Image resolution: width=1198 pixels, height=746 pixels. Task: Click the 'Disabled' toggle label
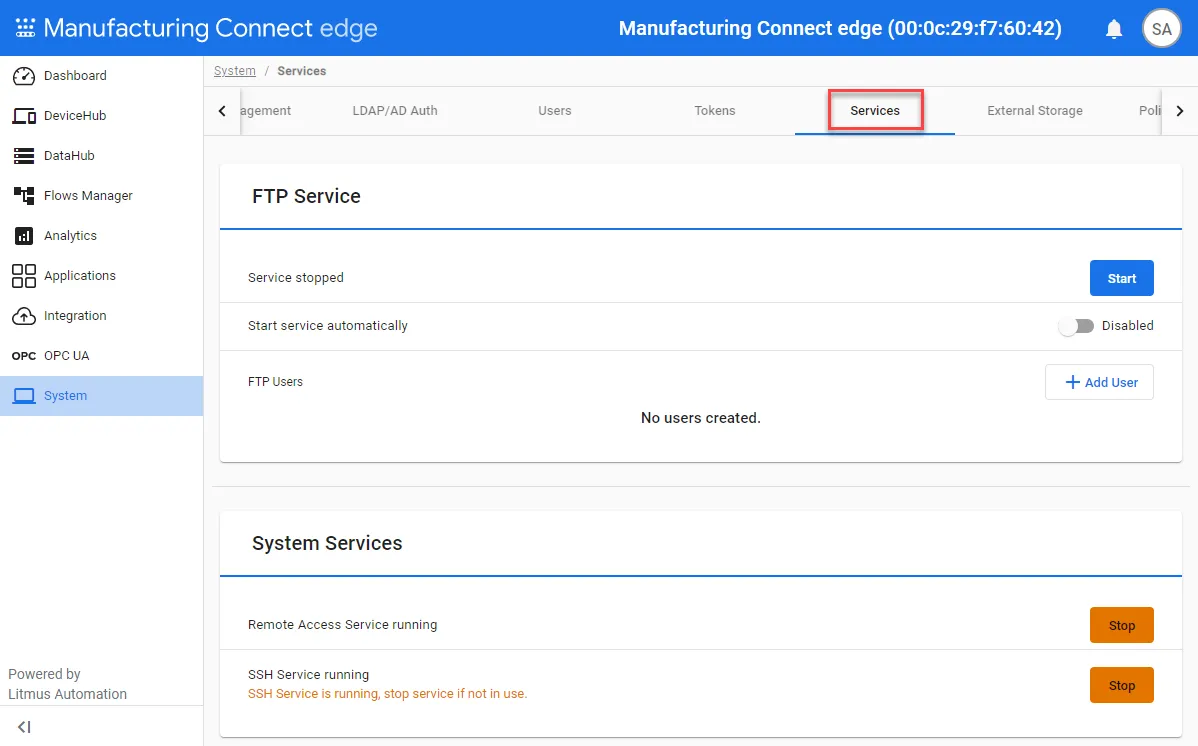tap(1127, 326)
